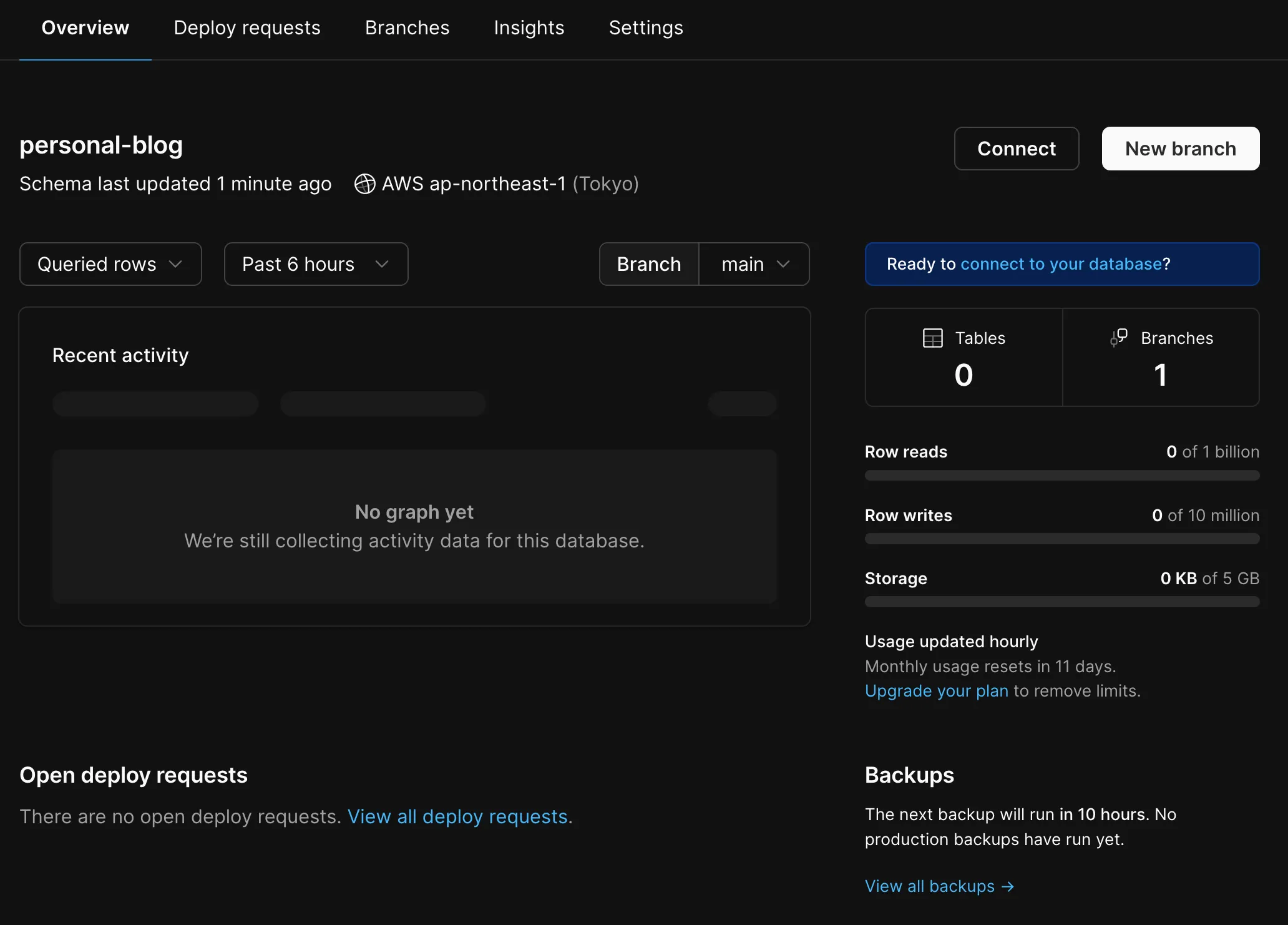Click the Row reads progress bar
1288x925 pixels.
1062,476
